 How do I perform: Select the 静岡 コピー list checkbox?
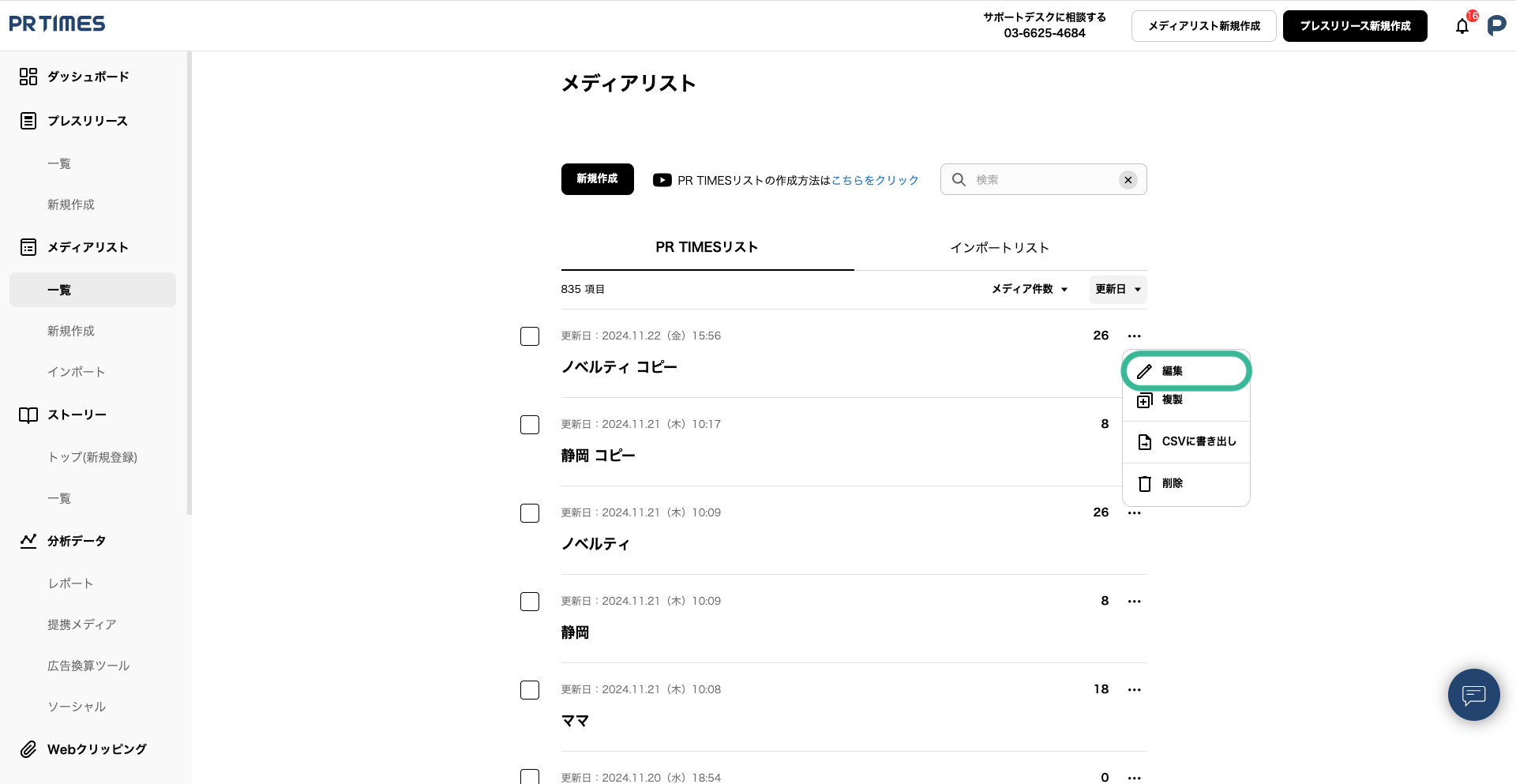[530, 425]
